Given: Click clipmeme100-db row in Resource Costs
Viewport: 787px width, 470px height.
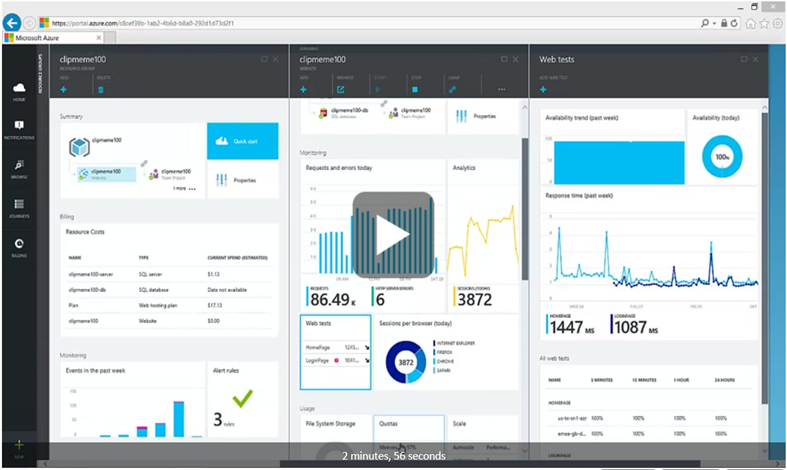Looking at the screenshot, I should coord(170,290).
